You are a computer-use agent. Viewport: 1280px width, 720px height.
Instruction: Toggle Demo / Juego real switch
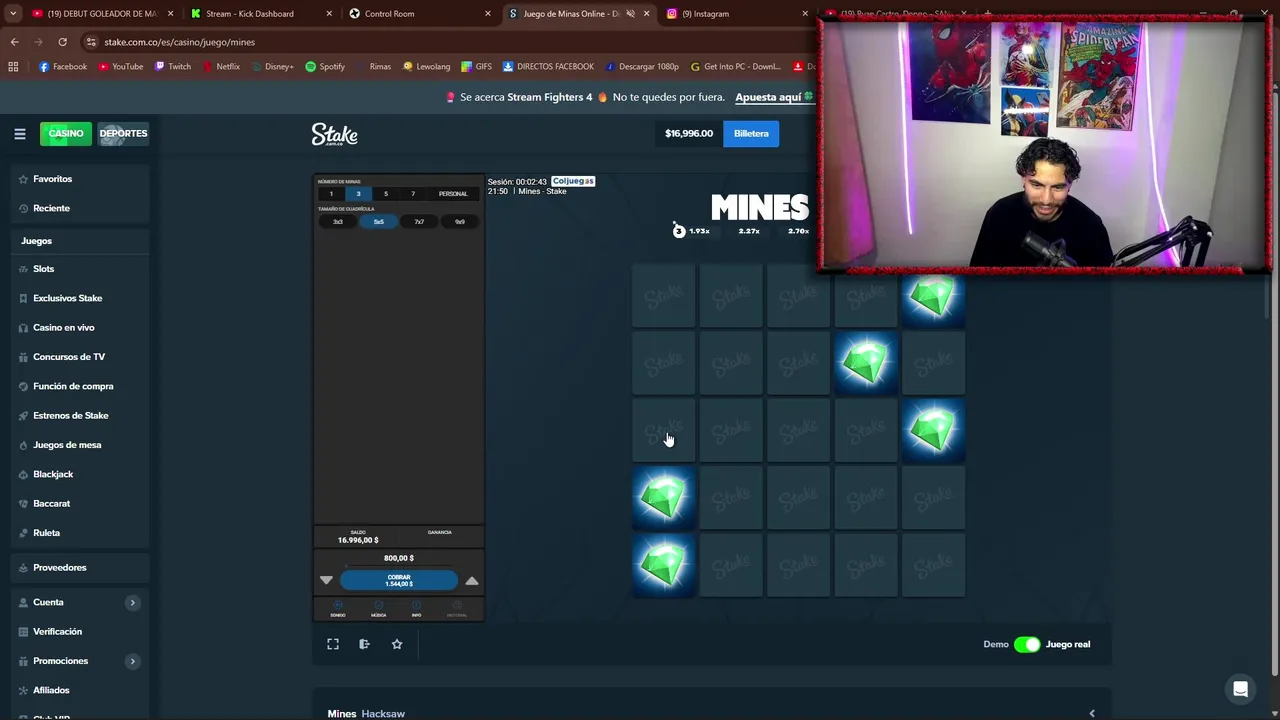[1027, 644]
